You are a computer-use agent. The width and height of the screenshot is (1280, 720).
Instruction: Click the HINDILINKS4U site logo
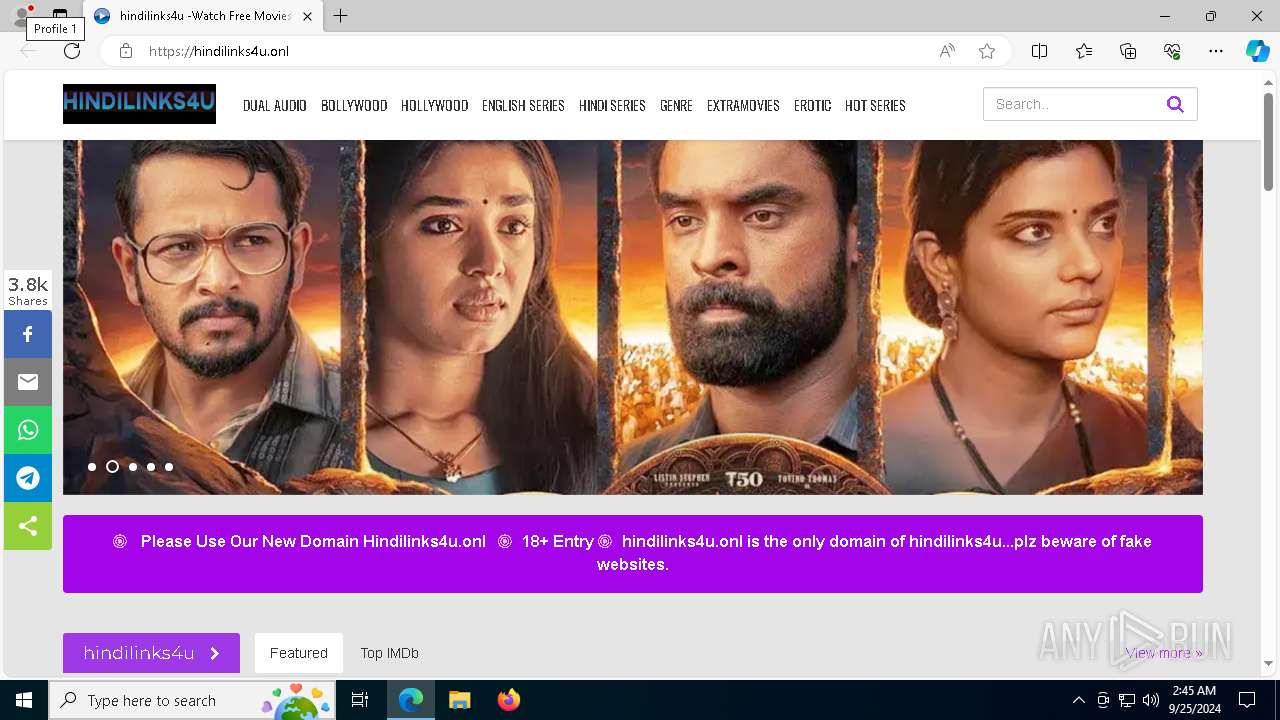[139, 104]
